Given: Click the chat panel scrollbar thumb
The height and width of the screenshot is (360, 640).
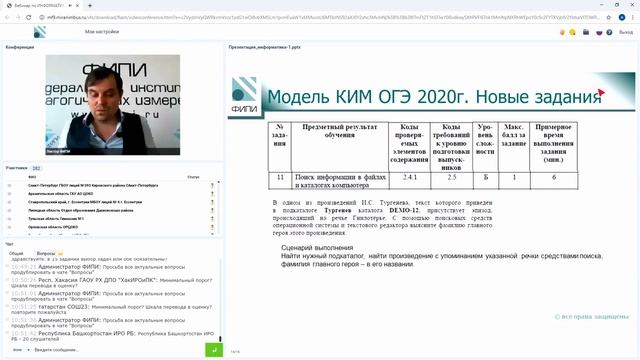Looking at the screenshot, I should tap(220, 339).
